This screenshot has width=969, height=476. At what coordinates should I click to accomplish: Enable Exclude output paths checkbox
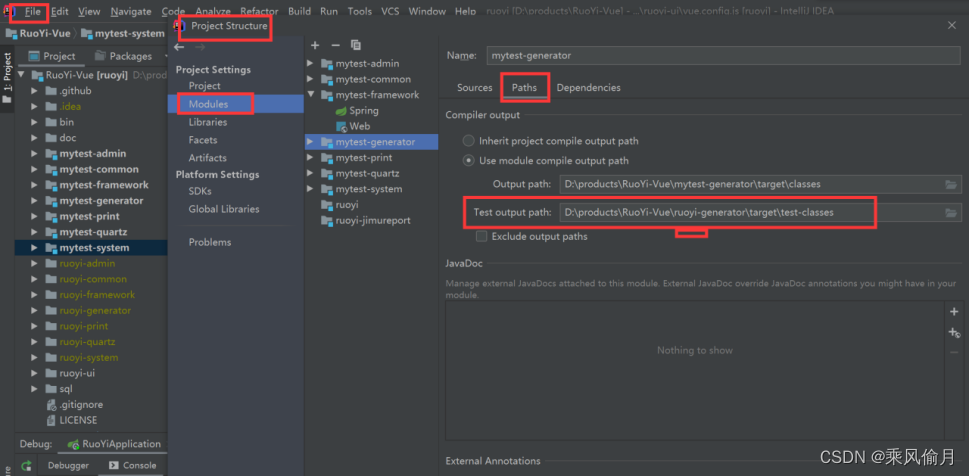(482, 237)
